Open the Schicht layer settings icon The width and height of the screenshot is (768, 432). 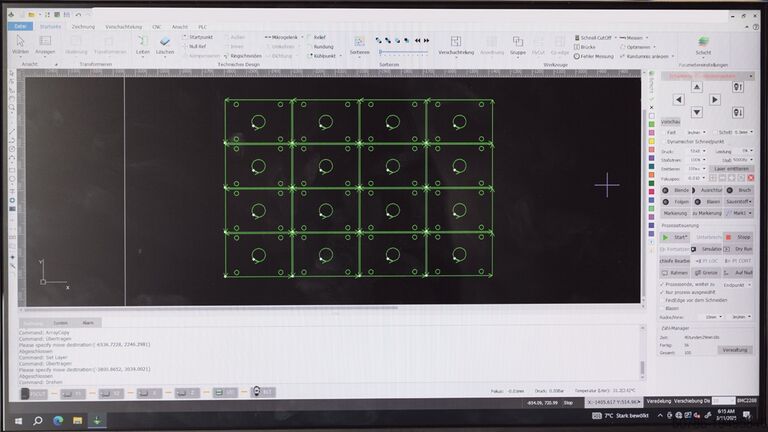(x=703, y=43)
